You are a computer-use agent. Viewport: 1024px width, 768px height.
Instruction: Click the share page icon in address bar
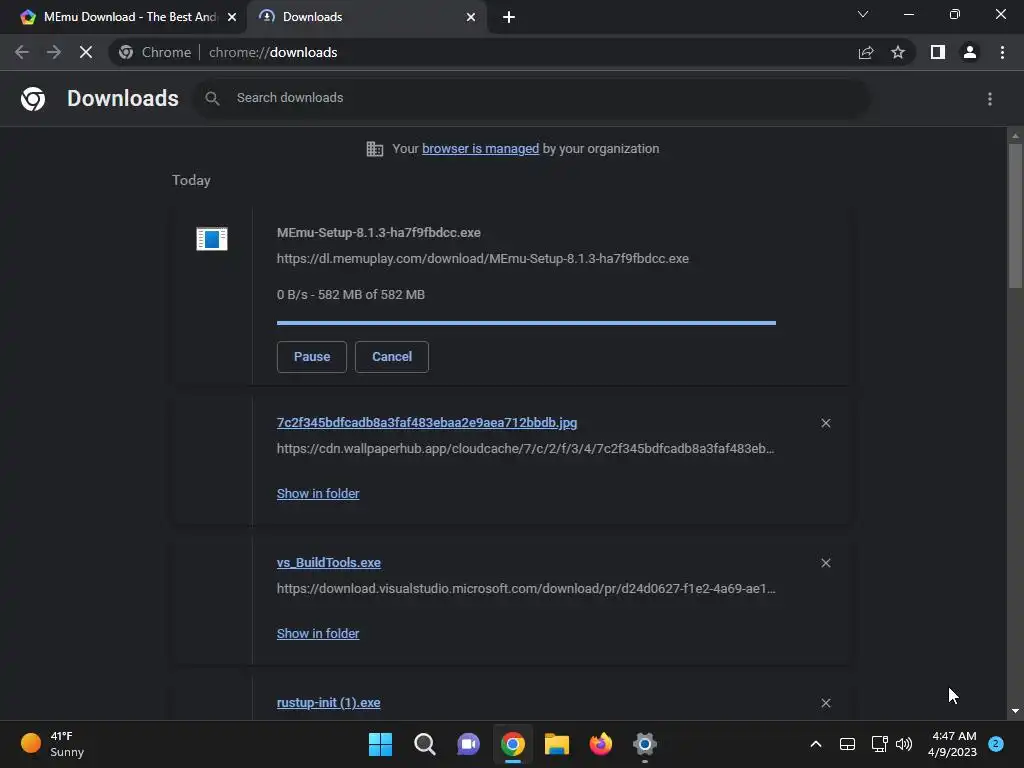pos(866,52)
